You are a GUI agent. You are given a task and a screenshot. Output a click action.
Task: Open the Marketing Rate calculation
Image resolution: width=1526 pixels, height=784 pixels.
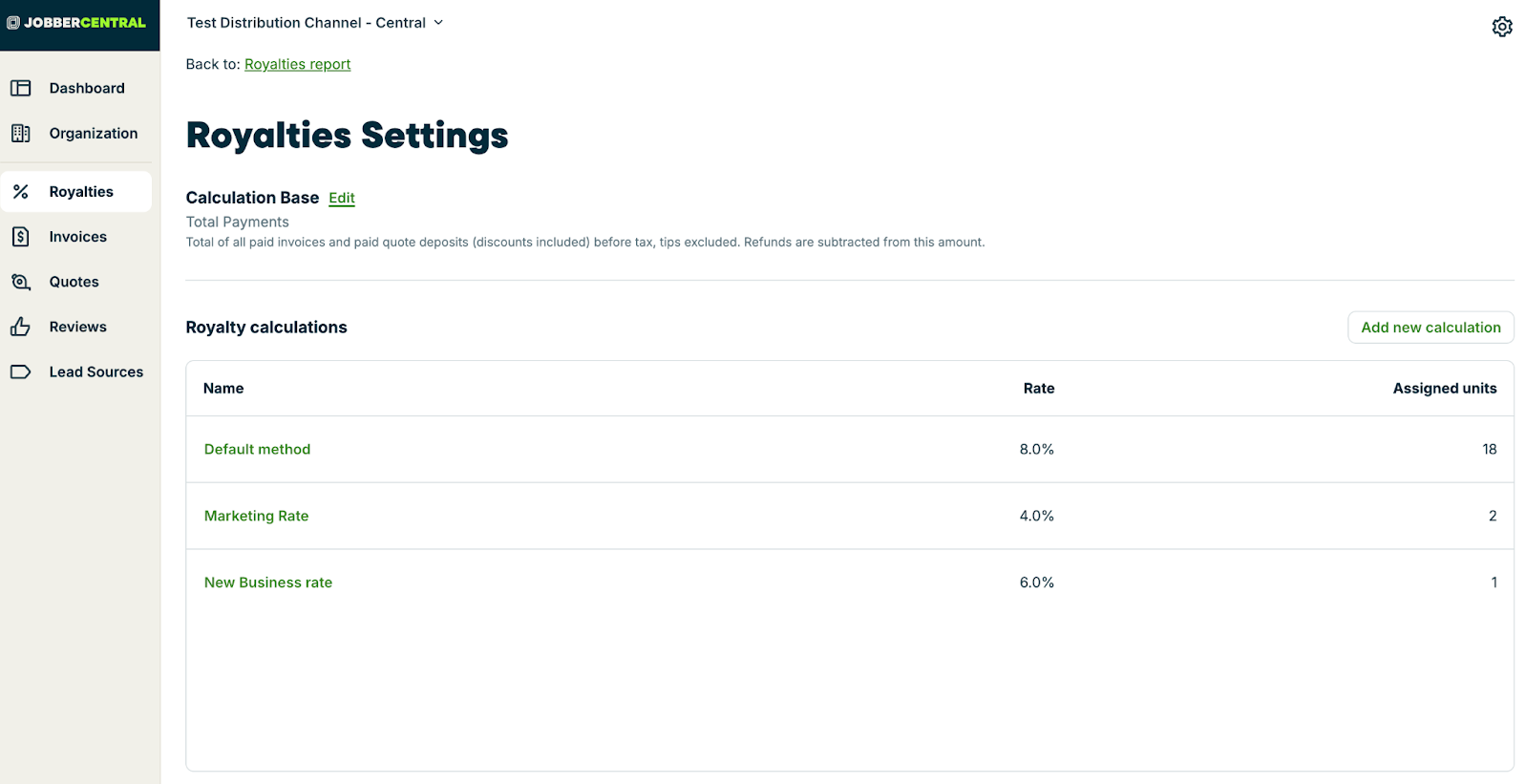pyautogui.click(x=256, y=516)
